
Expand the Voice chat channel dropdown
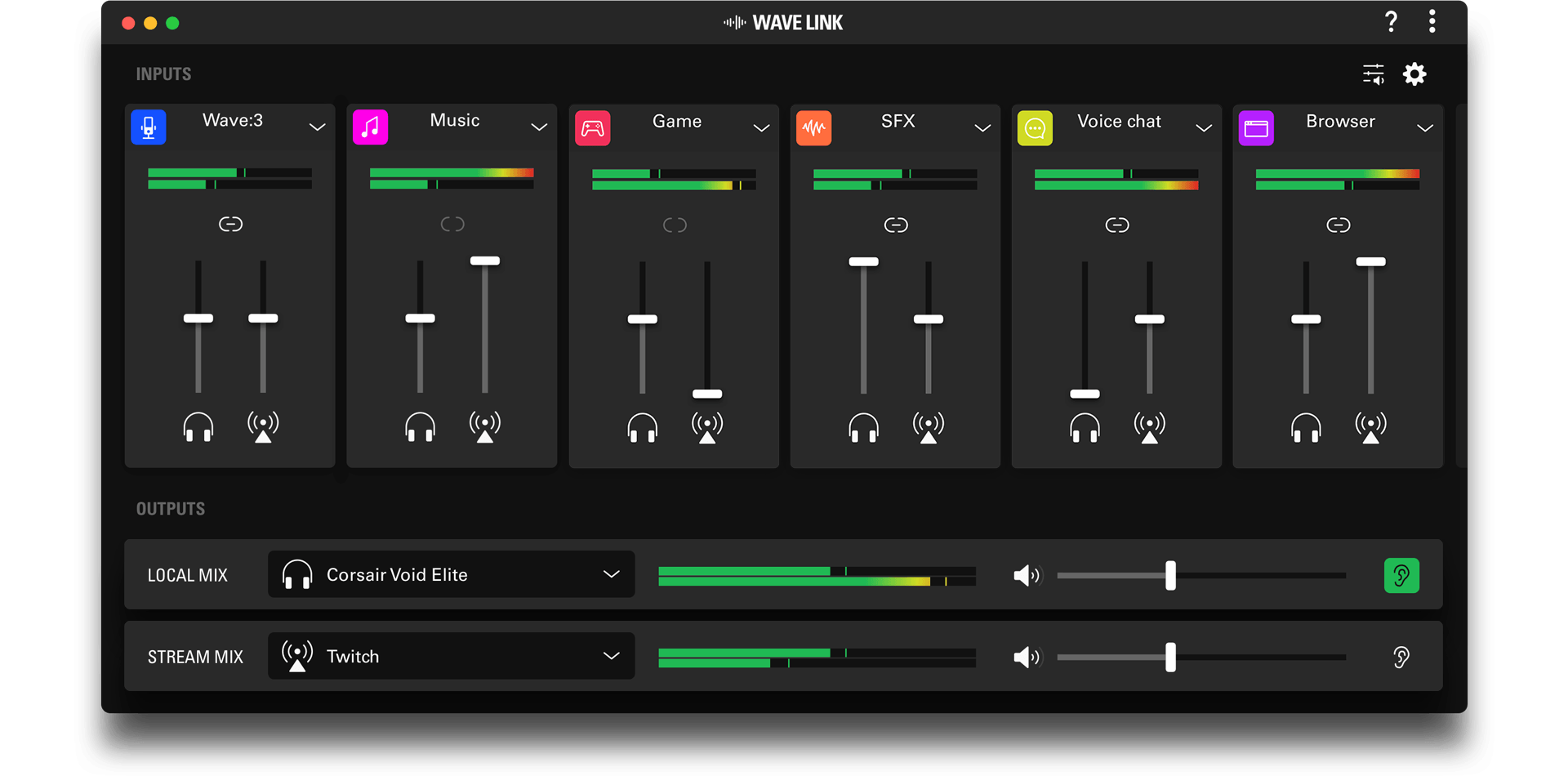(x=1204, y=128)
